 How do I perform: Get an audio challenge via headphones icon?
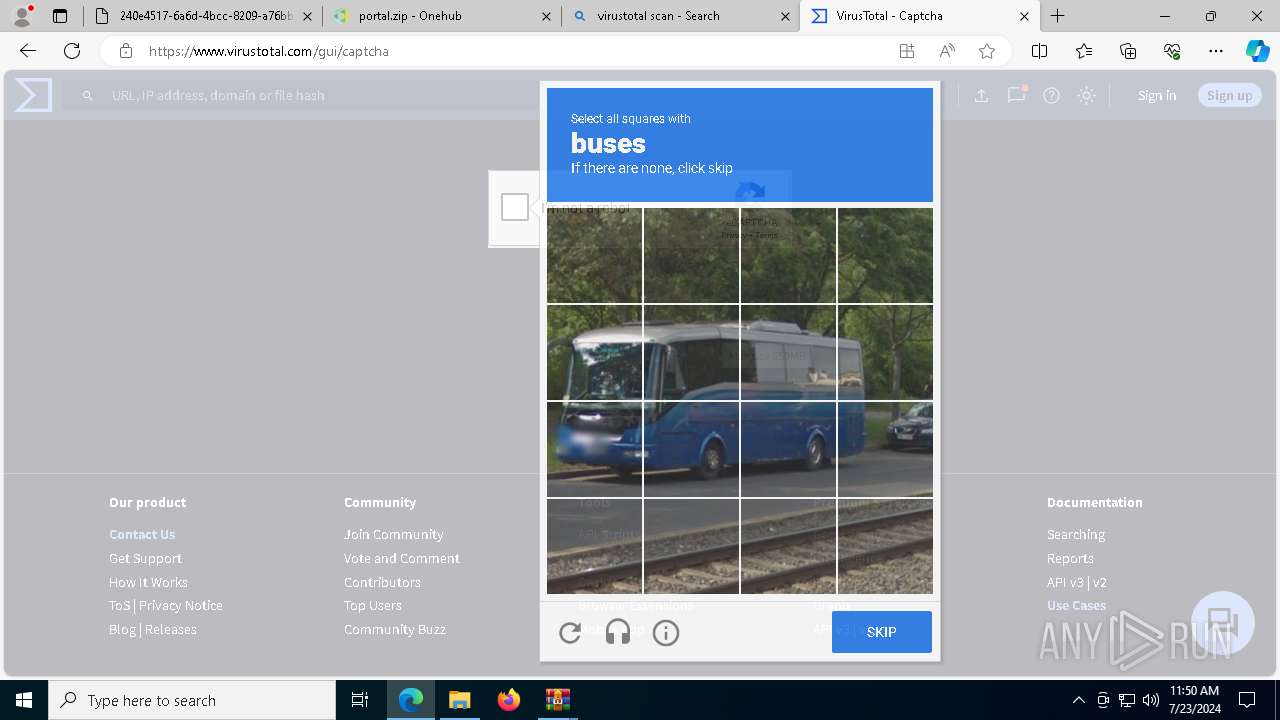tap(618, 632)
